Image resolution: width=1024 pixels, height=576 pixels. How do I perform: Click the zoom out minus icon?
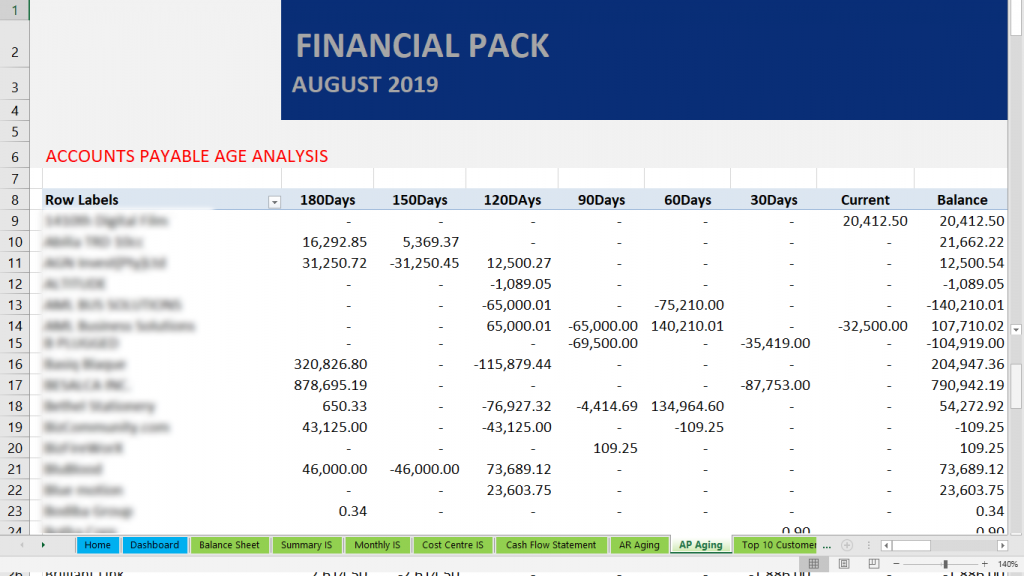pos(897,564)
